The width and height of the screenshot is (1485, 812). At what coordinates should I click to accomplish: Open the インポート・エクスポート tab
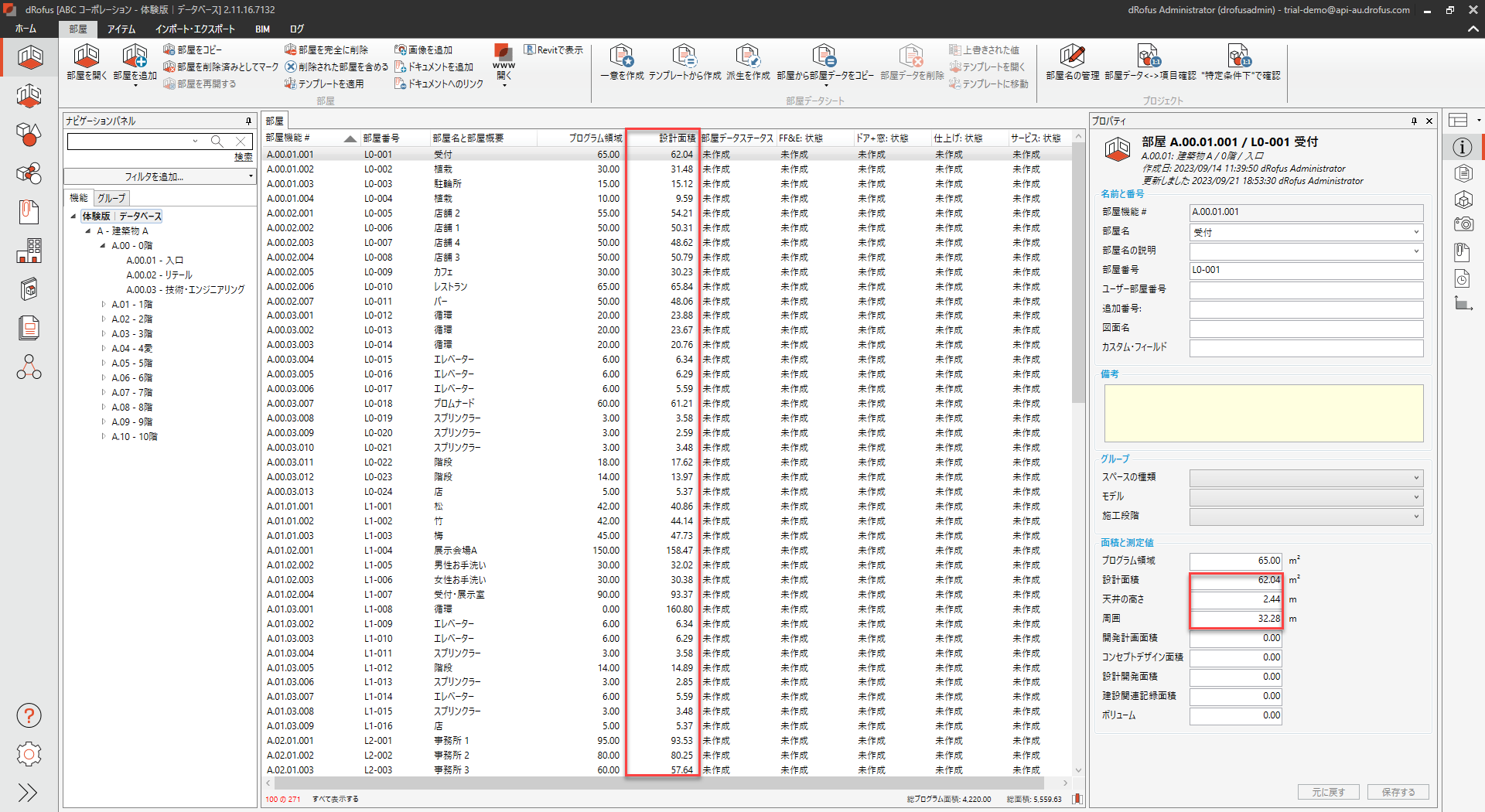tap(195, 29)
